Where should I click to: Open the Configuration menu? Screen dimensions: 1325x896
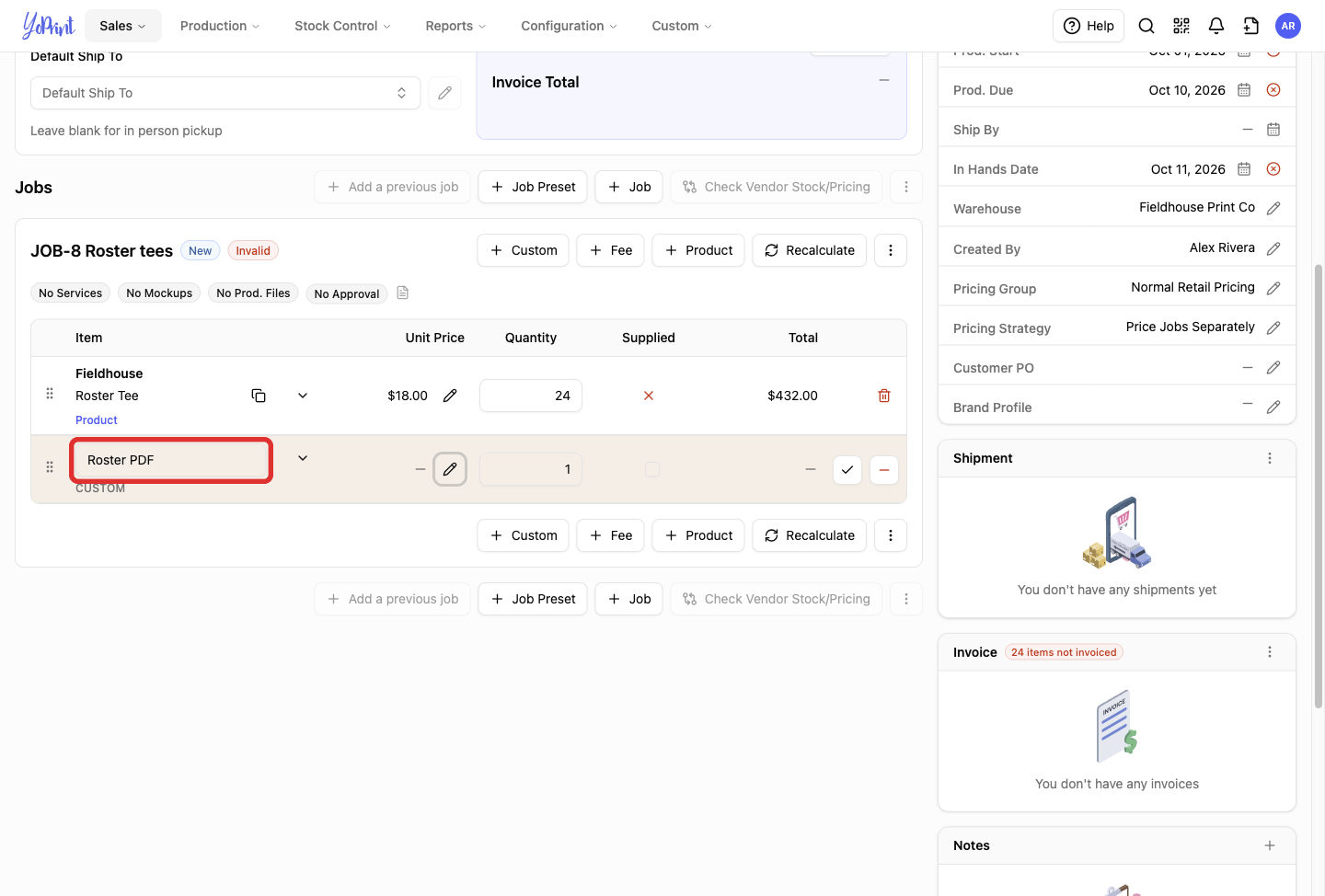click(x=569, y=26)
